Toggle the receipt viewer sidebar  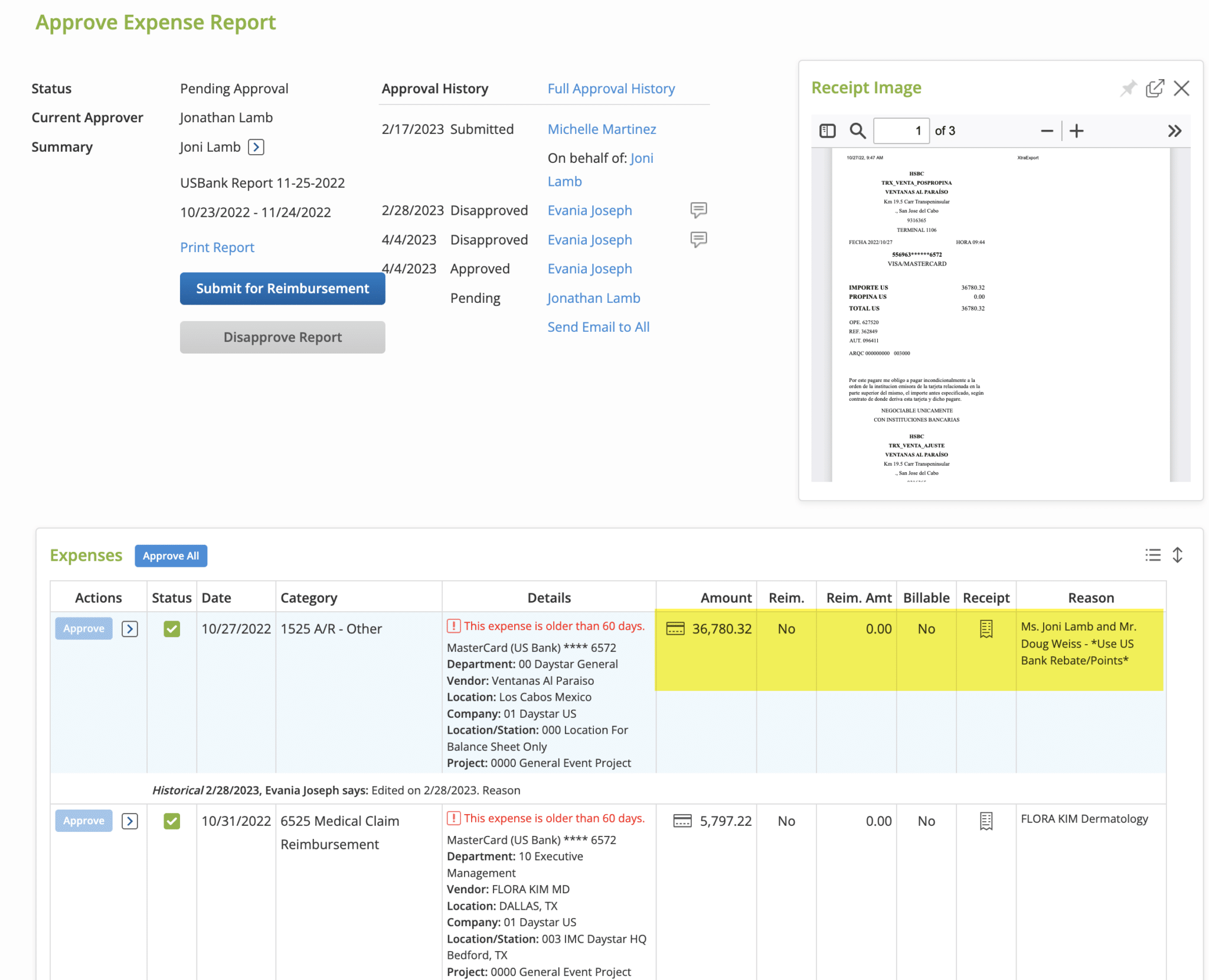coord(827,130)
